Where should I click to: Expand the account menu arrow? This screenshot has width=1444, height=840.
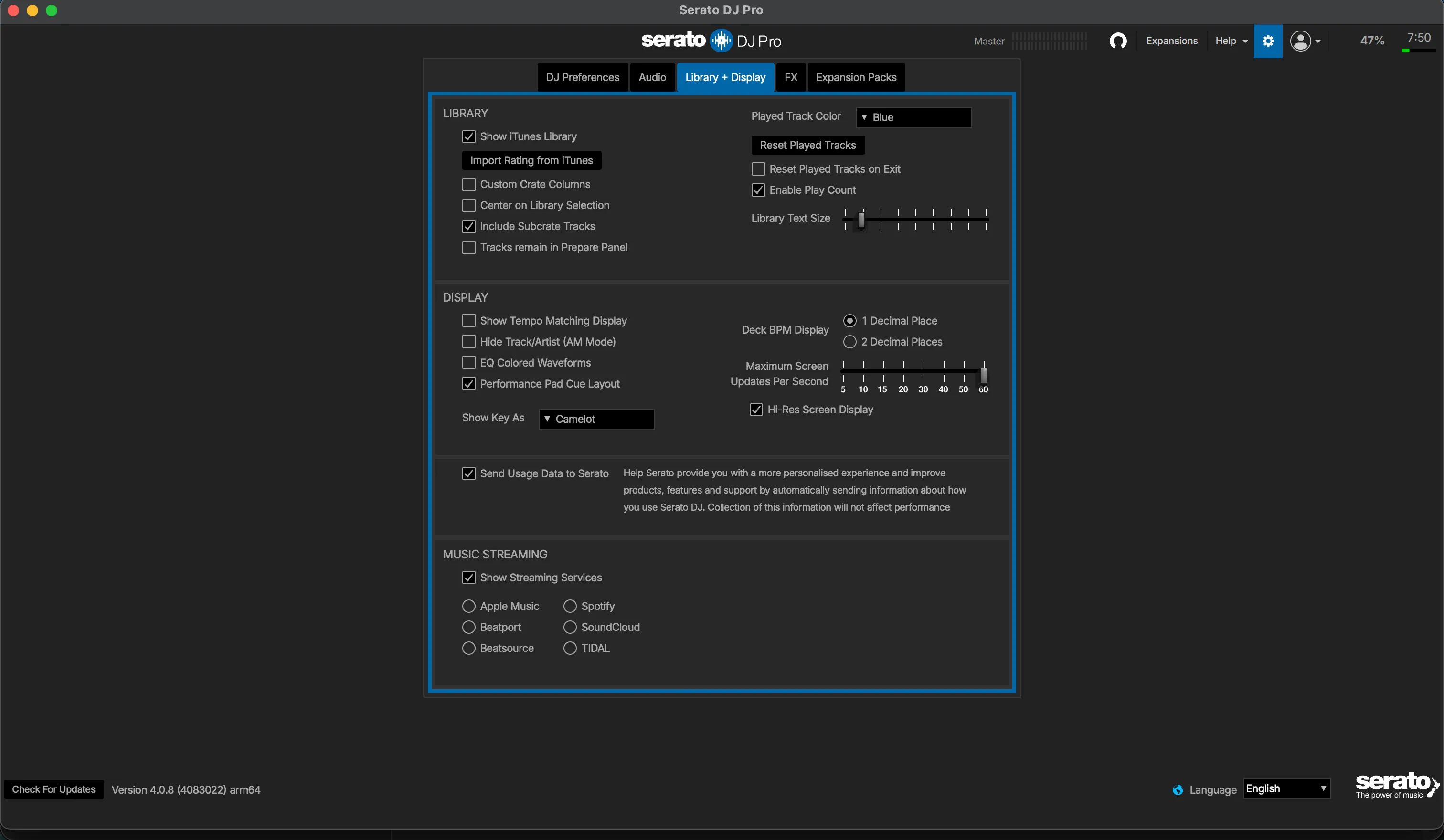(x=1318, y=41)
